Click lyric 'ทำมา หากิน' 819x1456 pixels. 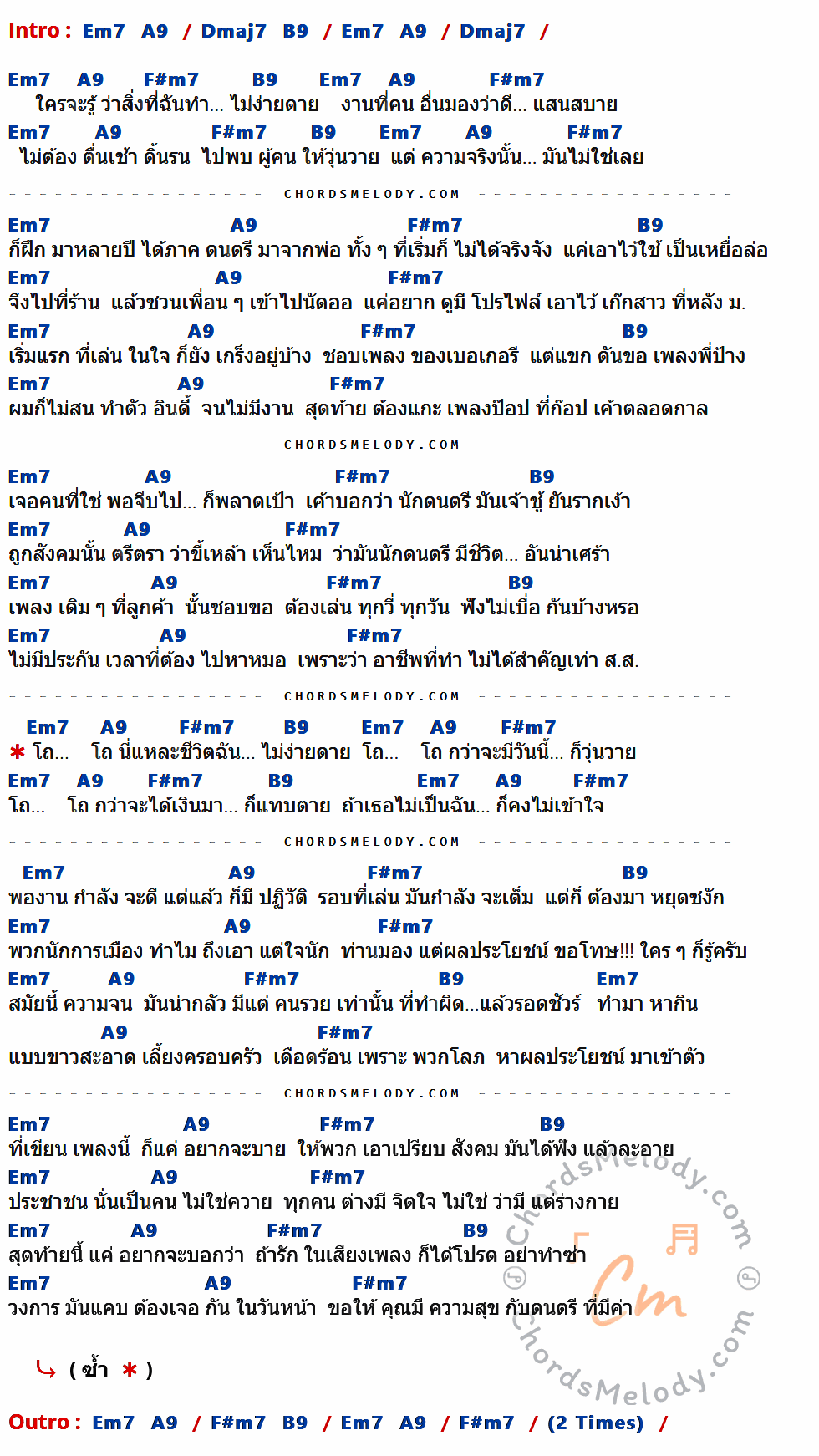(x=648, y=1005)
